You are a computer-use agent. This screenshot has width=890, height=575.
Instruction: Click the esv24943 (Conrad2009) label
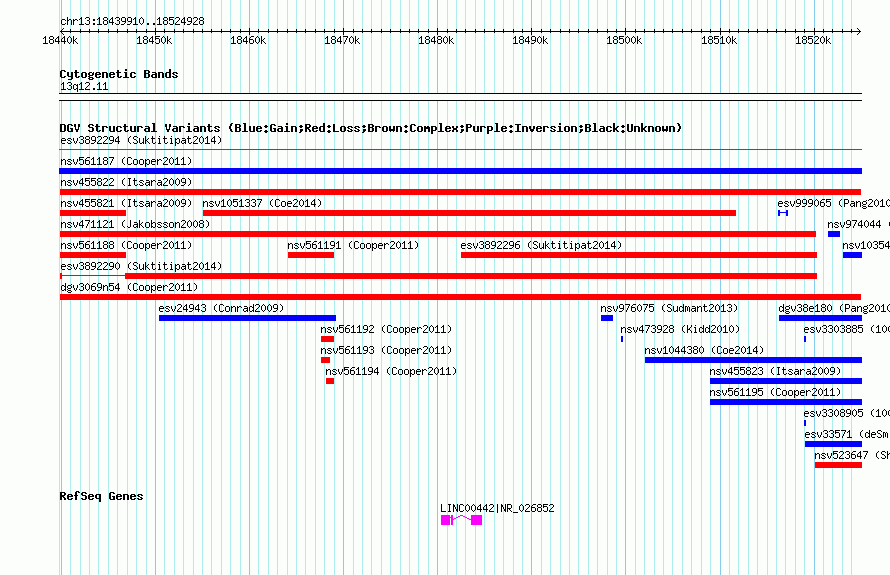pyautogui.click(x=221, y=308)
